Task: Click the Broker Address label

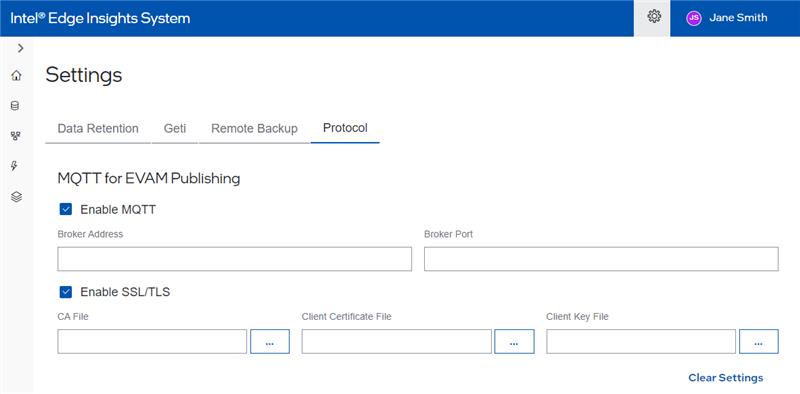Action: (90, 234)
